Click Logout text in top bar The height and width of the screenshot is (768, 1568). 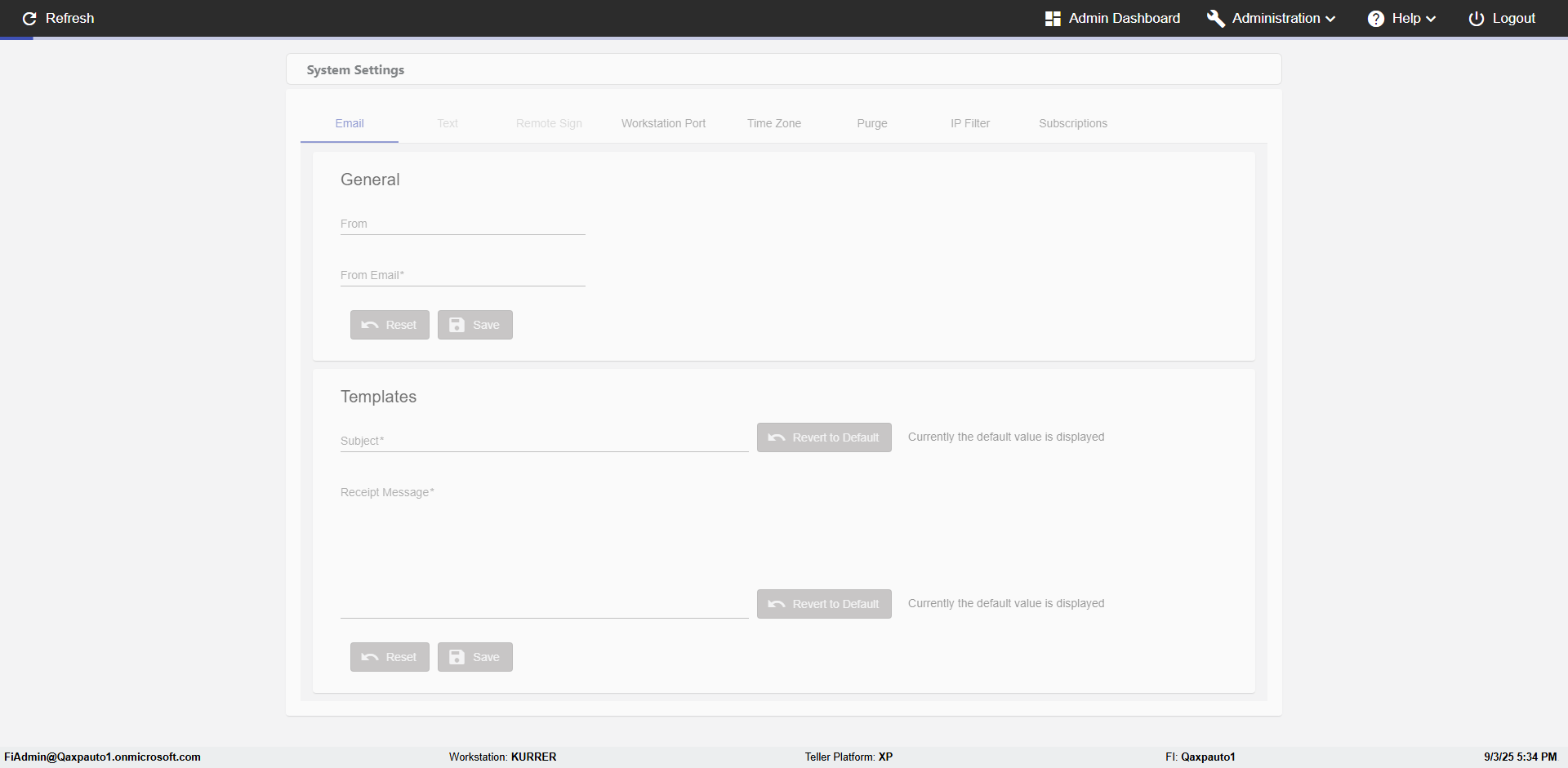click(x=1514, y=19)
